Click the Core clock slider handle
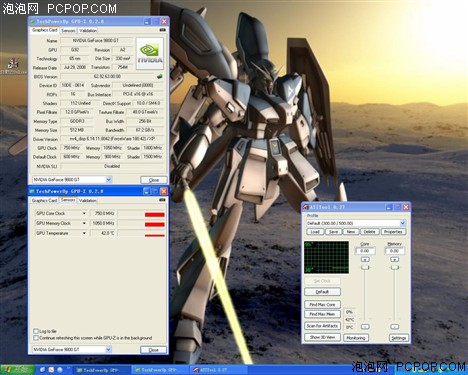The image size is (468, 375). 366,268
